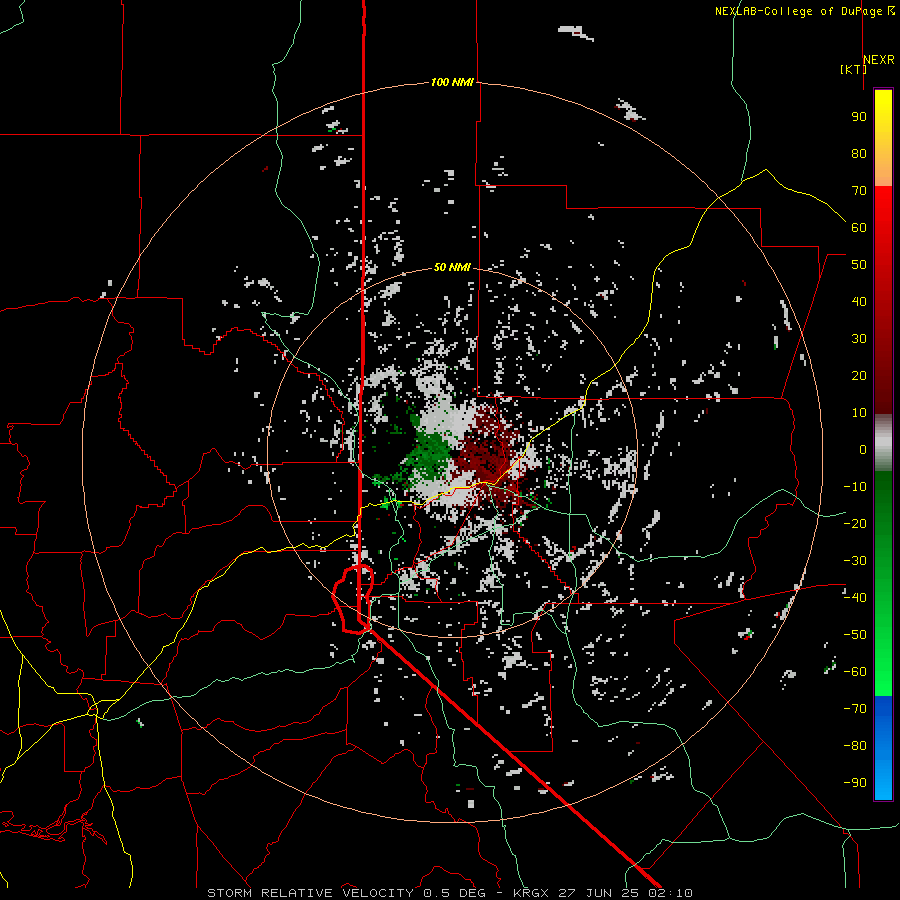This screenshot has width=900, height=900.
Task: Click the 90 value on velocity scale
Action: click(859, 117)
